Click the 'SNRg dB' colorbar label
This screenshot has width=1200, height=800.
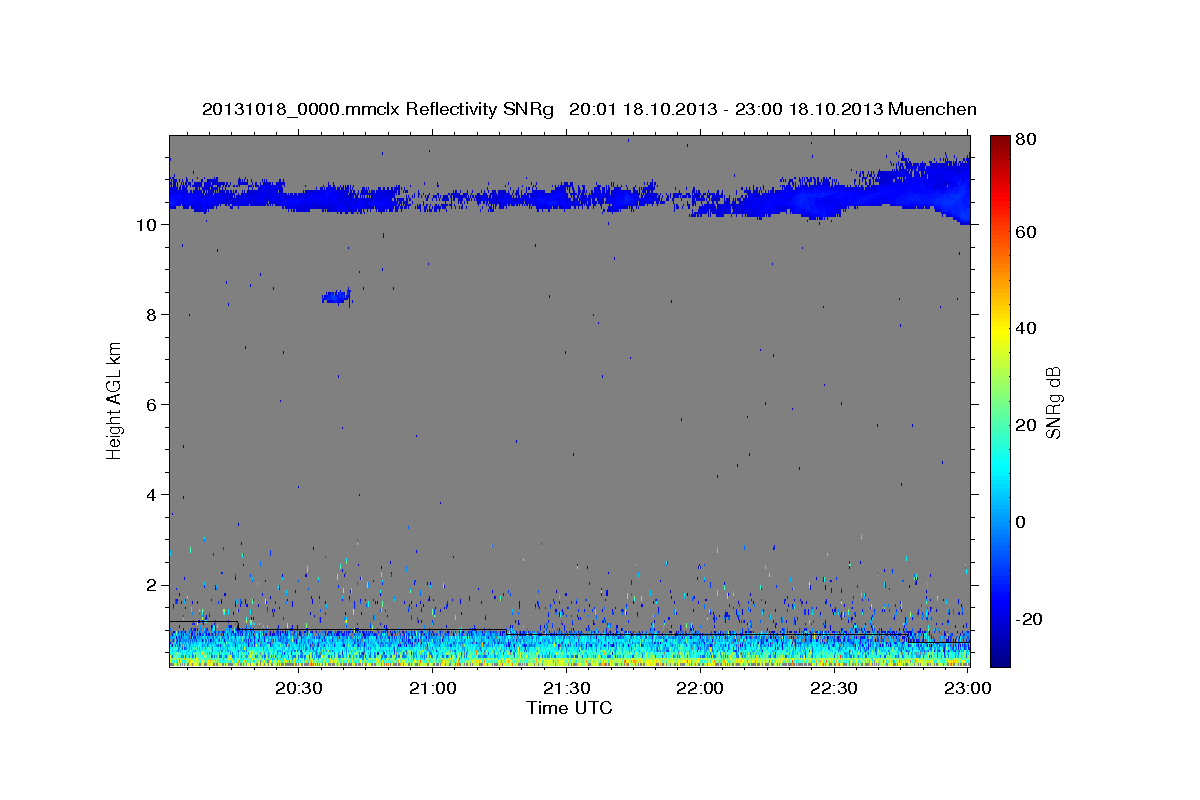(x=1053, y=401)
